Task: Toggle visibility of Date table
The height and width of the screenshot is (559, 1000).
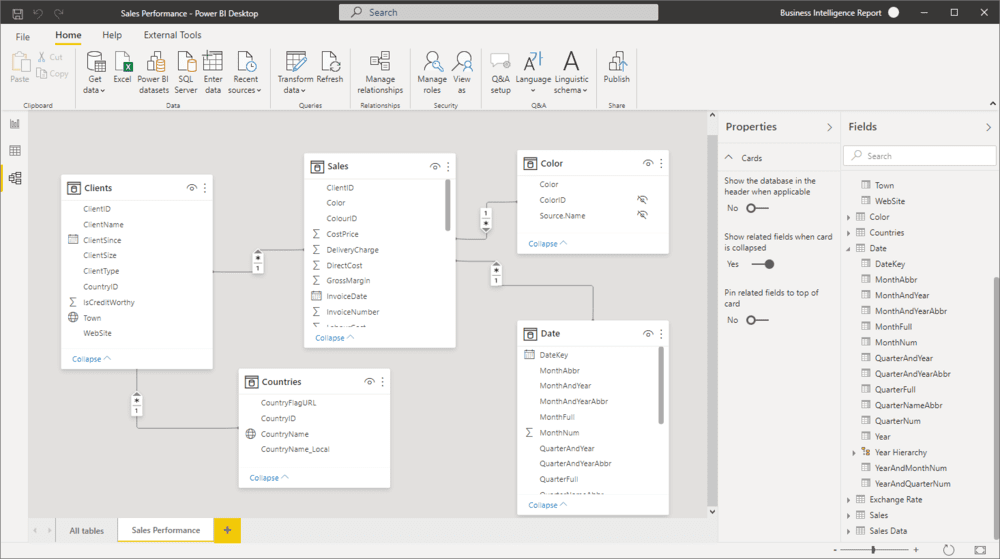Action: click(x=648, y=334)
